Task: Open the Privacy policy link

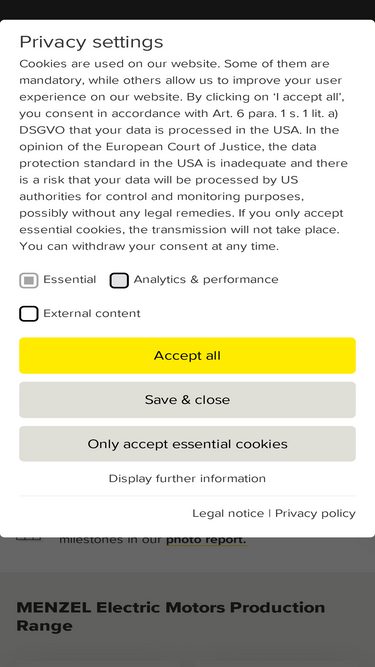Action: [x=315, y=513]
